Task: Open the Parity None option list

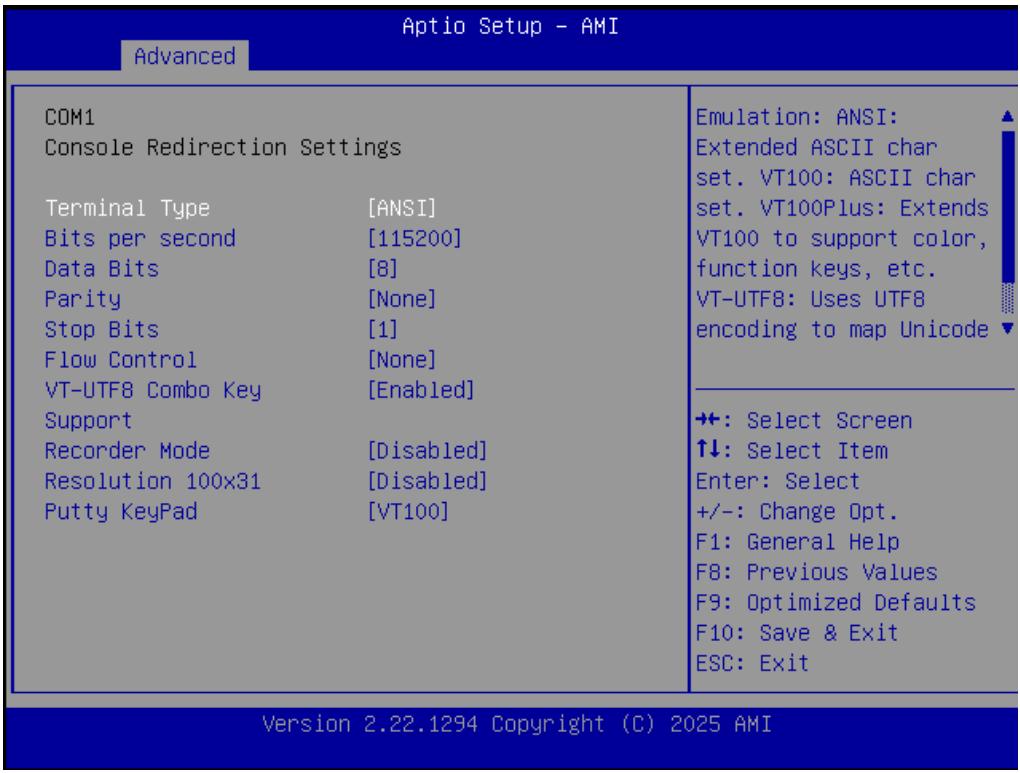Action: click(x=401, y=299)
